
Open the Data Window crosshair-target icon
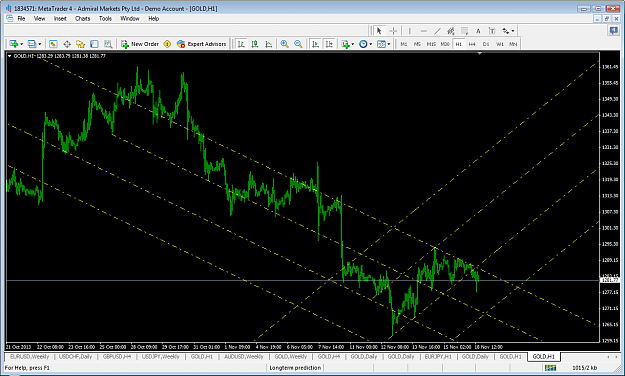click(67, 44)
